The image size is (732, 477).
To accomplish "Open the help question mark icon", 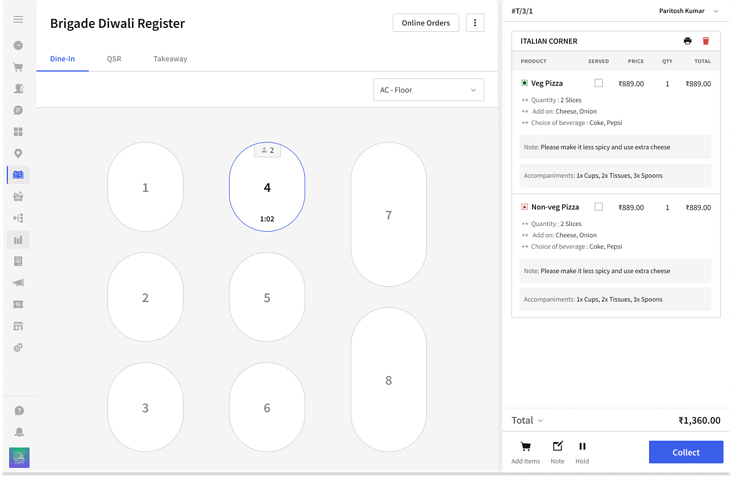I will tap(18, 411).
